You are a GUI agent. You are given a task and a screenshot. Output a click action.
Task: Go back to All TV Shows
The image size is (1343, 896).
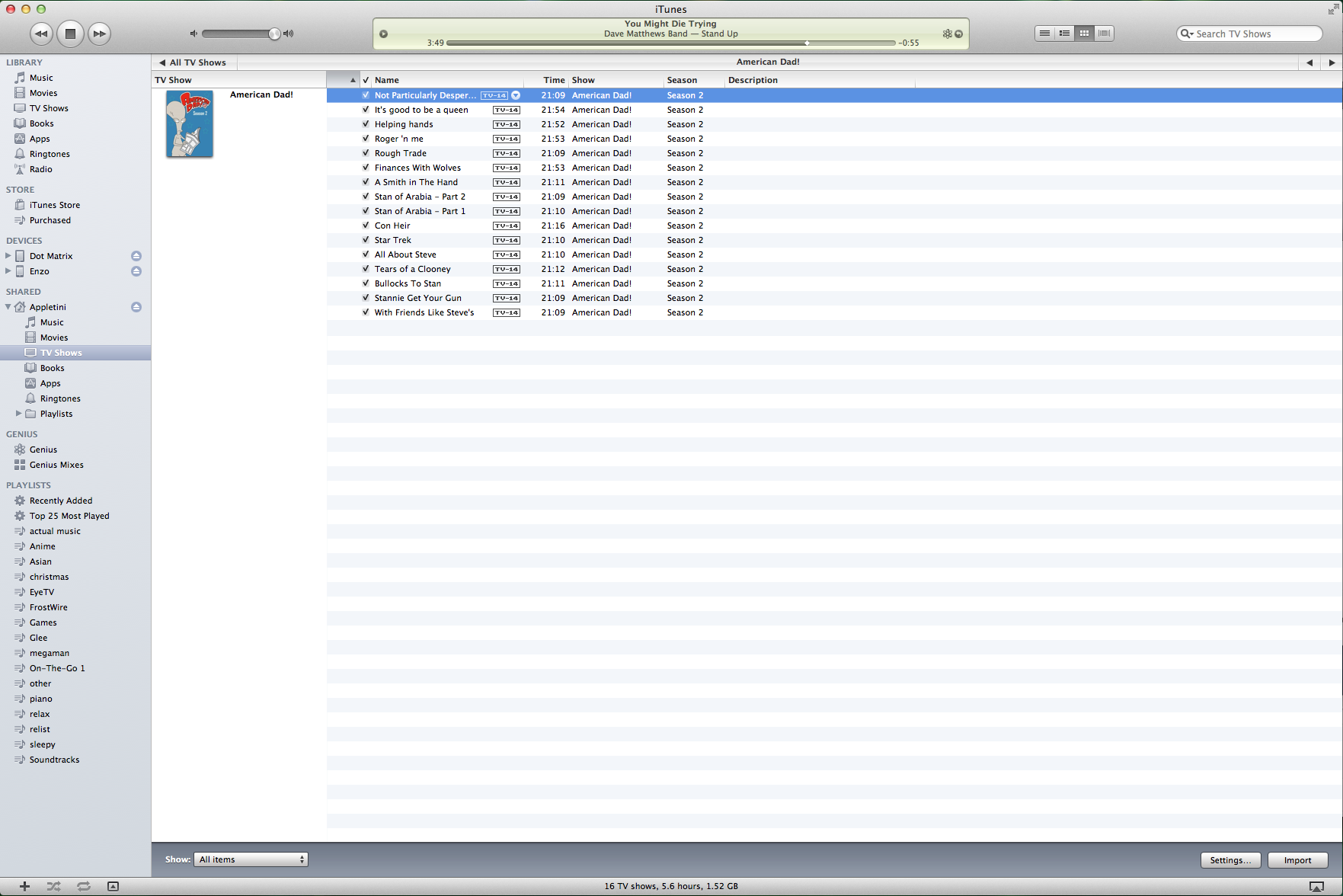coord(193,62)
